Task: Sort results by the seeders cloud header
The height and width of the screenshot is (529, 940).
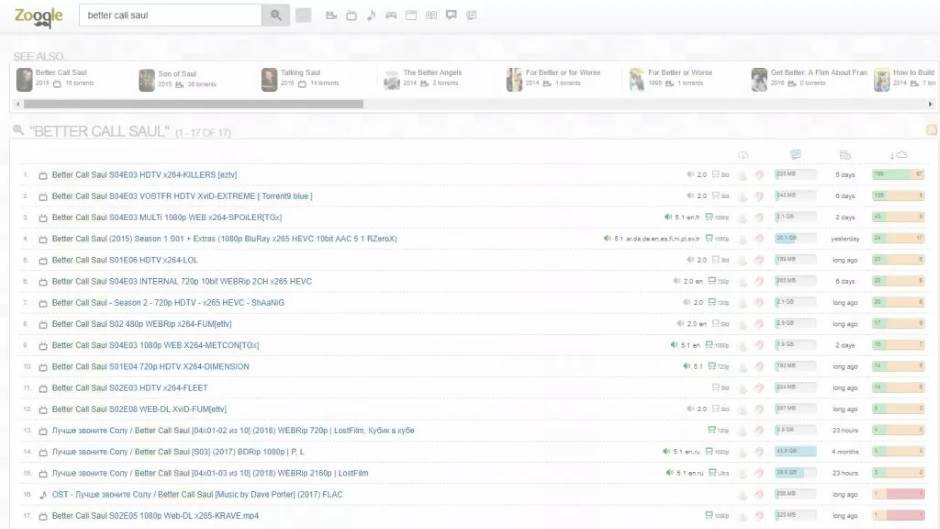Action: point(898,155)
